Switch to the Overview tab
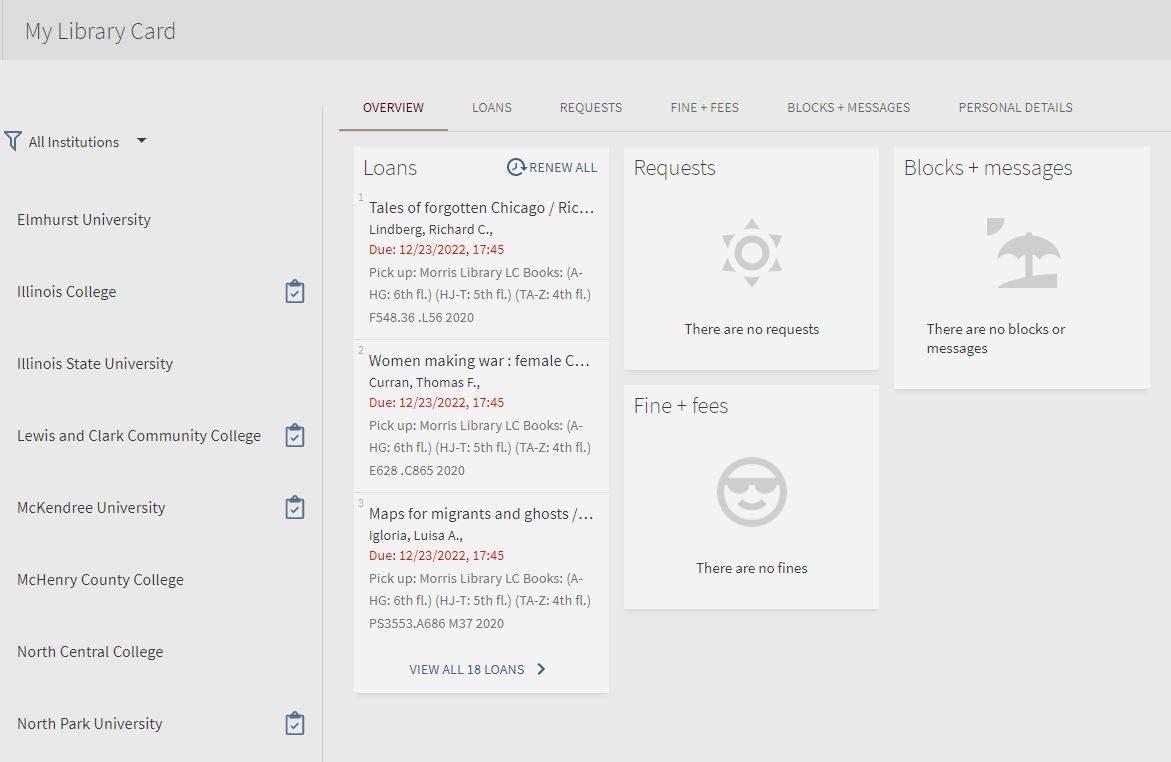 393,108
